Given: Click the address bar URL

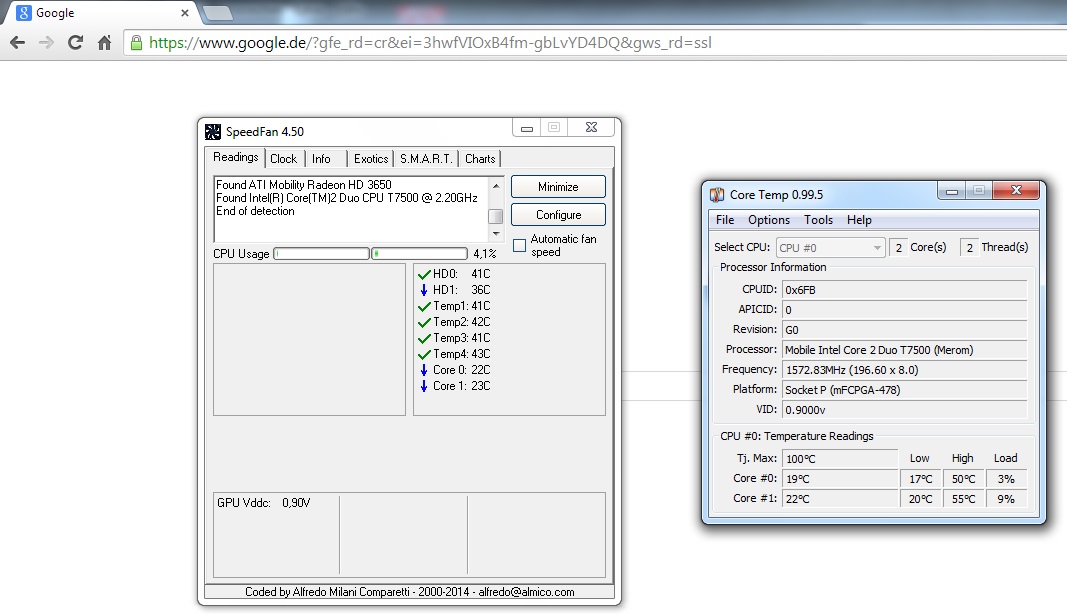Looking at the screenshot, I should point(430,43).
